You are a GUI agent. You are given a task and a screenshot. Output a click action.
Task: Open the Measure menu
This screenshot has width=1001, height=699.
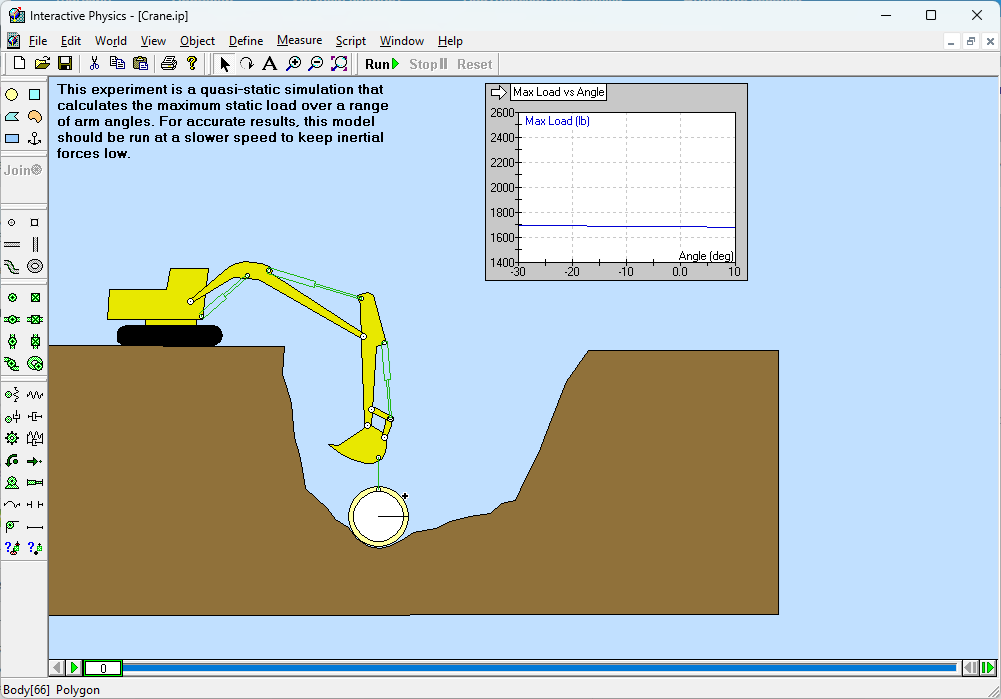click(299, 41)
